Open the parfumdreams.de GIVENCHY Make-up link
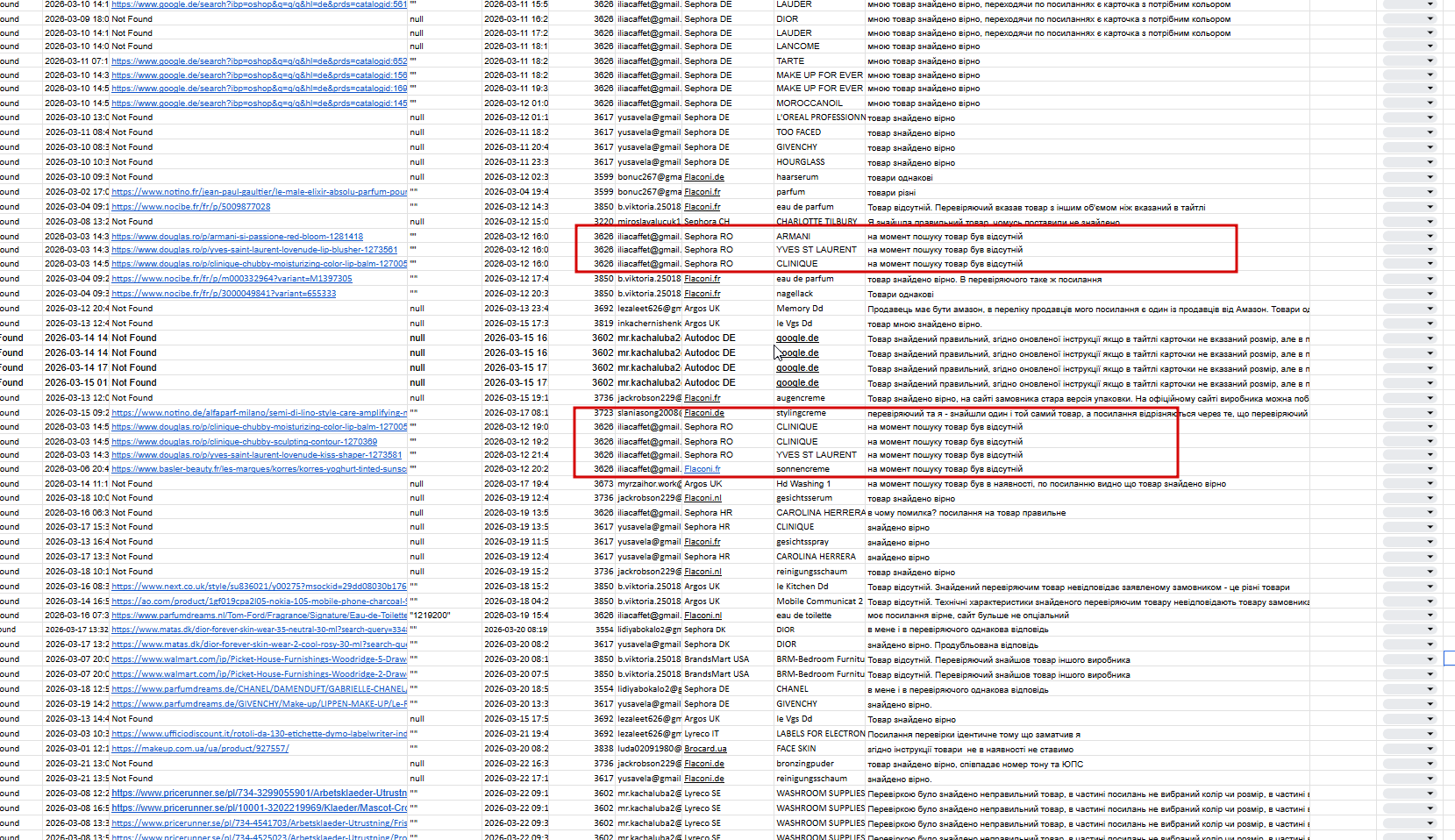Image resolution: width=1455 pixels, height=840 pixels. point(260,704)
